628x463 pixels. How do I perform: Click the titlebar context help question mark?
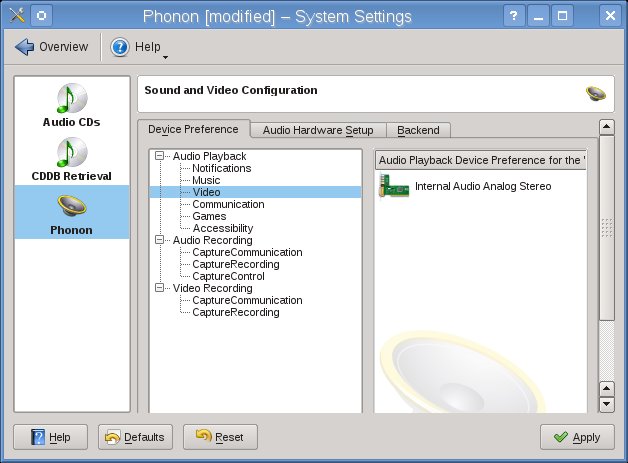[x=514, y=16]
